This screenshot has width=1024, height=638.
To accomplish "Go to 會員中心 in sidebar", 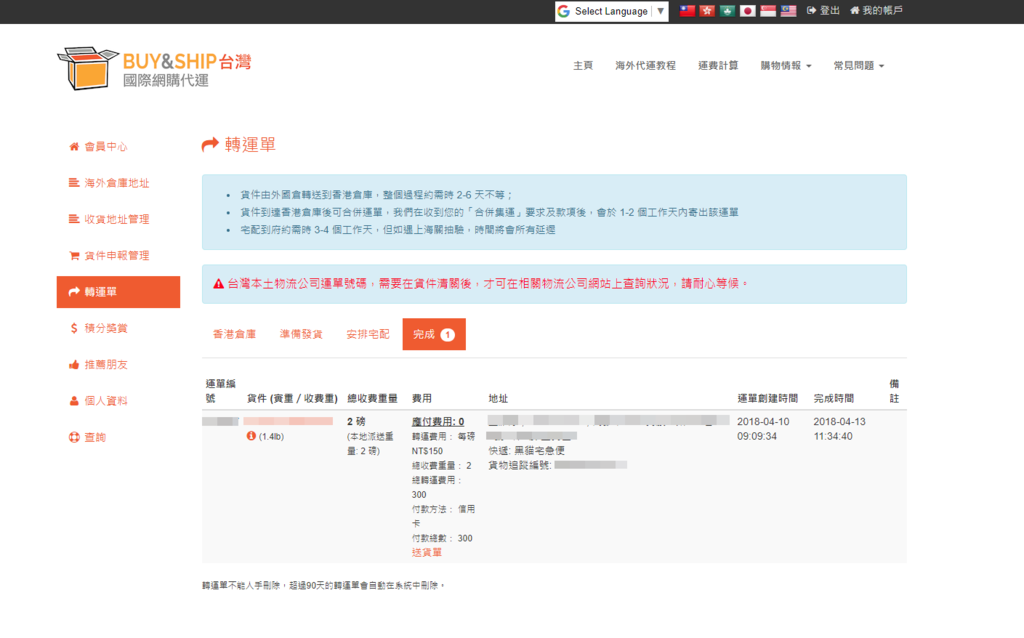I will 105,147.
